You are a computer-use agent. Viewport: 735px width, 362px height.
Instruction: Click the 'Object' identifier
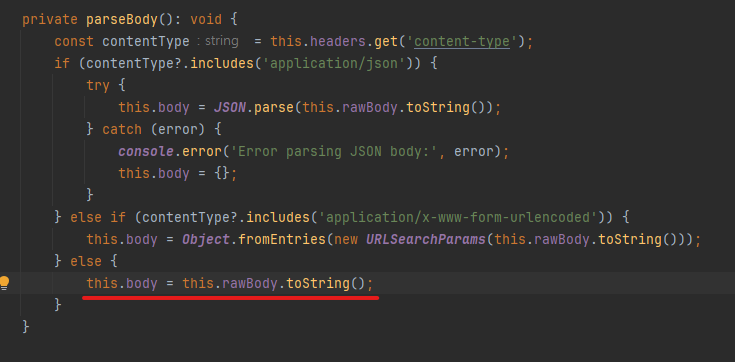point(206,240)
